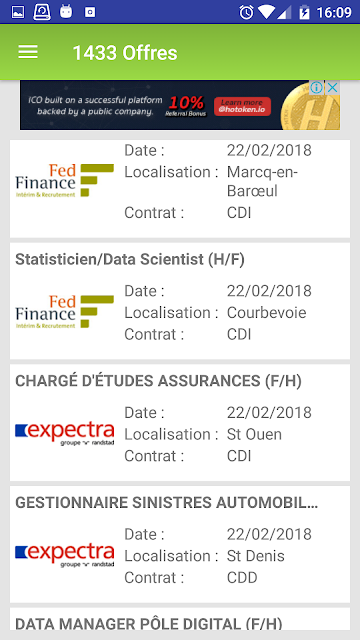
Task: Tap the ad info icon
Action: 317,87
